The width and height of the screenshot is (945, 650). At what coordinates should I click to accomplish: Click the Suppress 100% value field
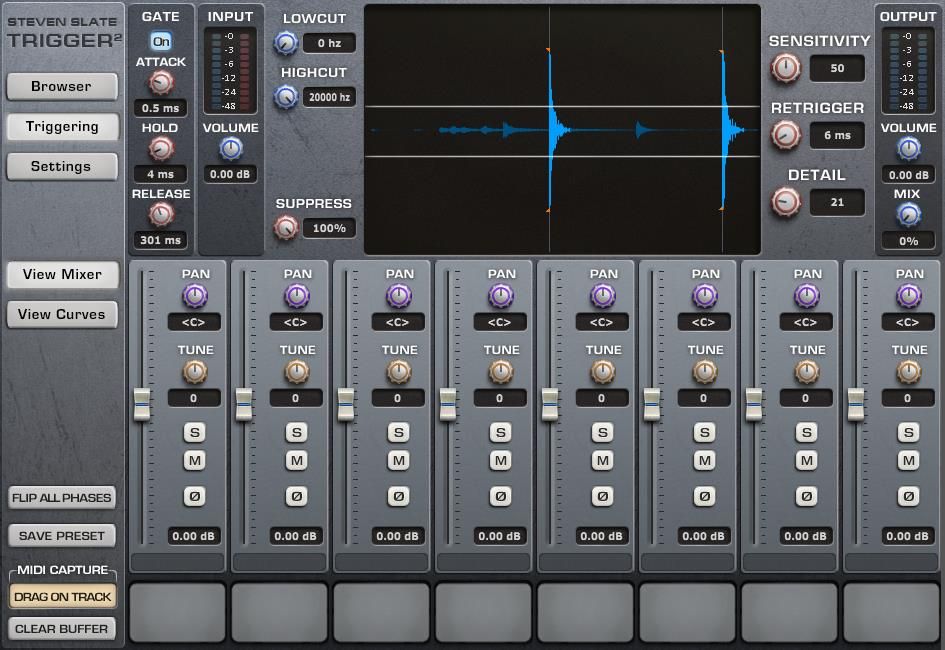pos(329,228)
